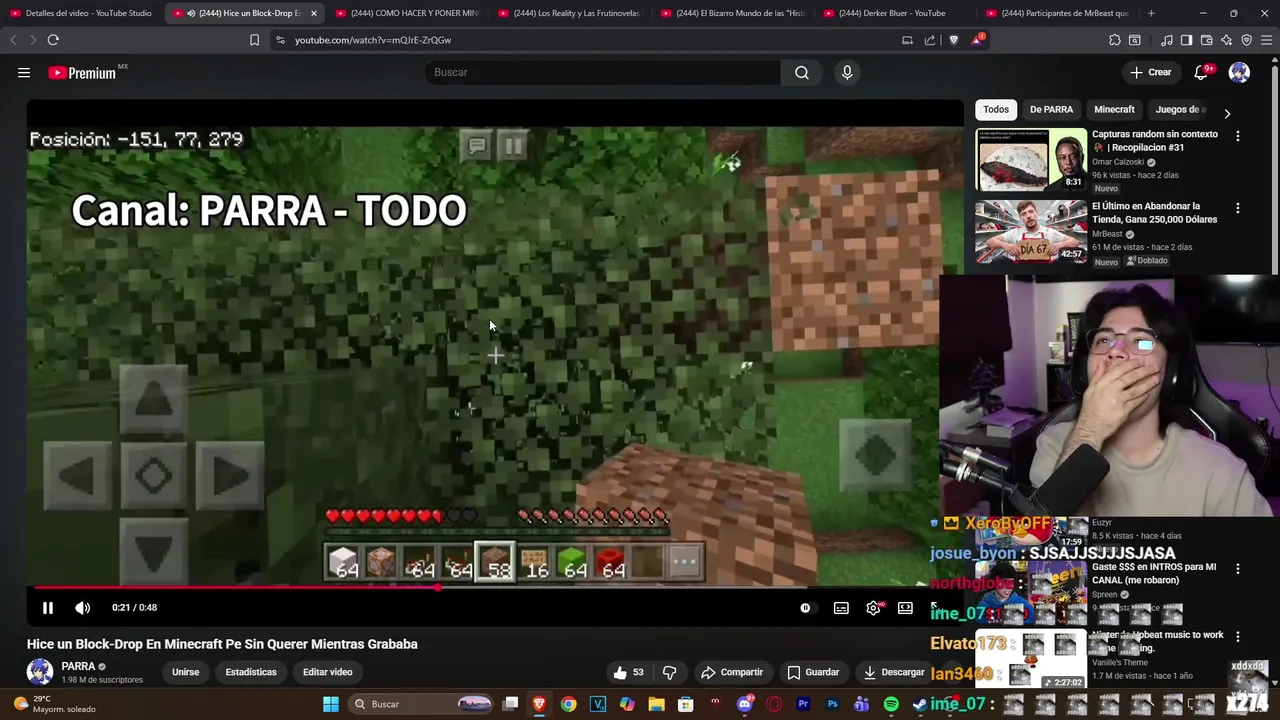Click the Editar video button
This screenshot has width=1280, height=720.
point(327,672)
